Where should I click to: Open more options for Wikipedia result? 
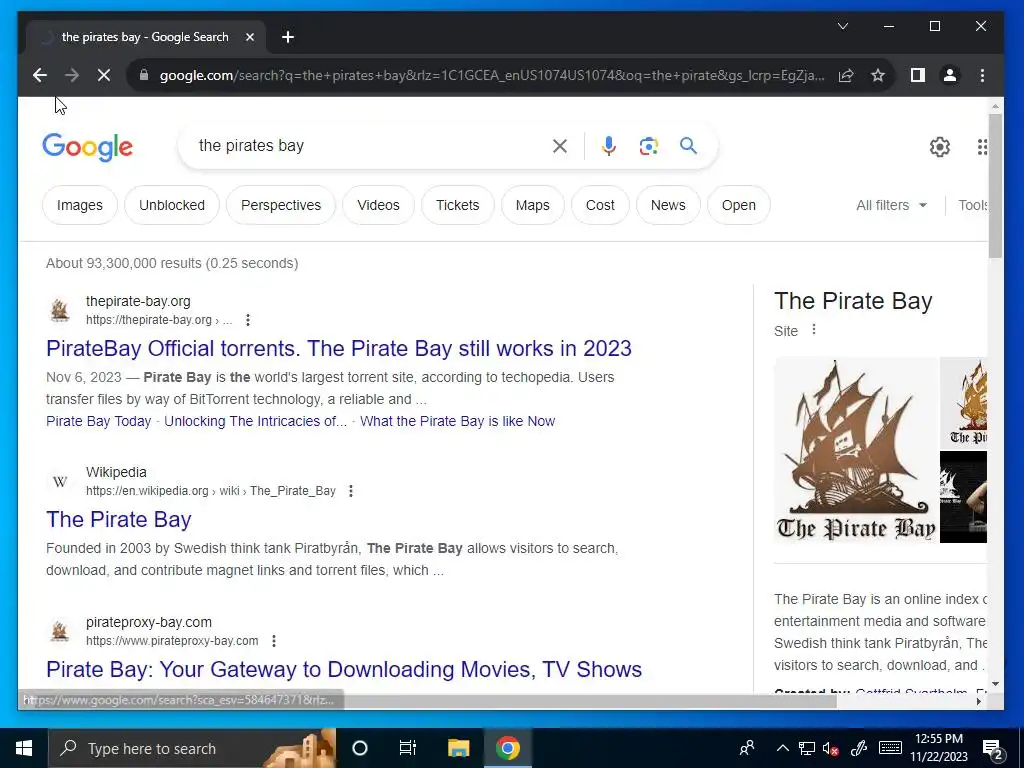(351, 491)
